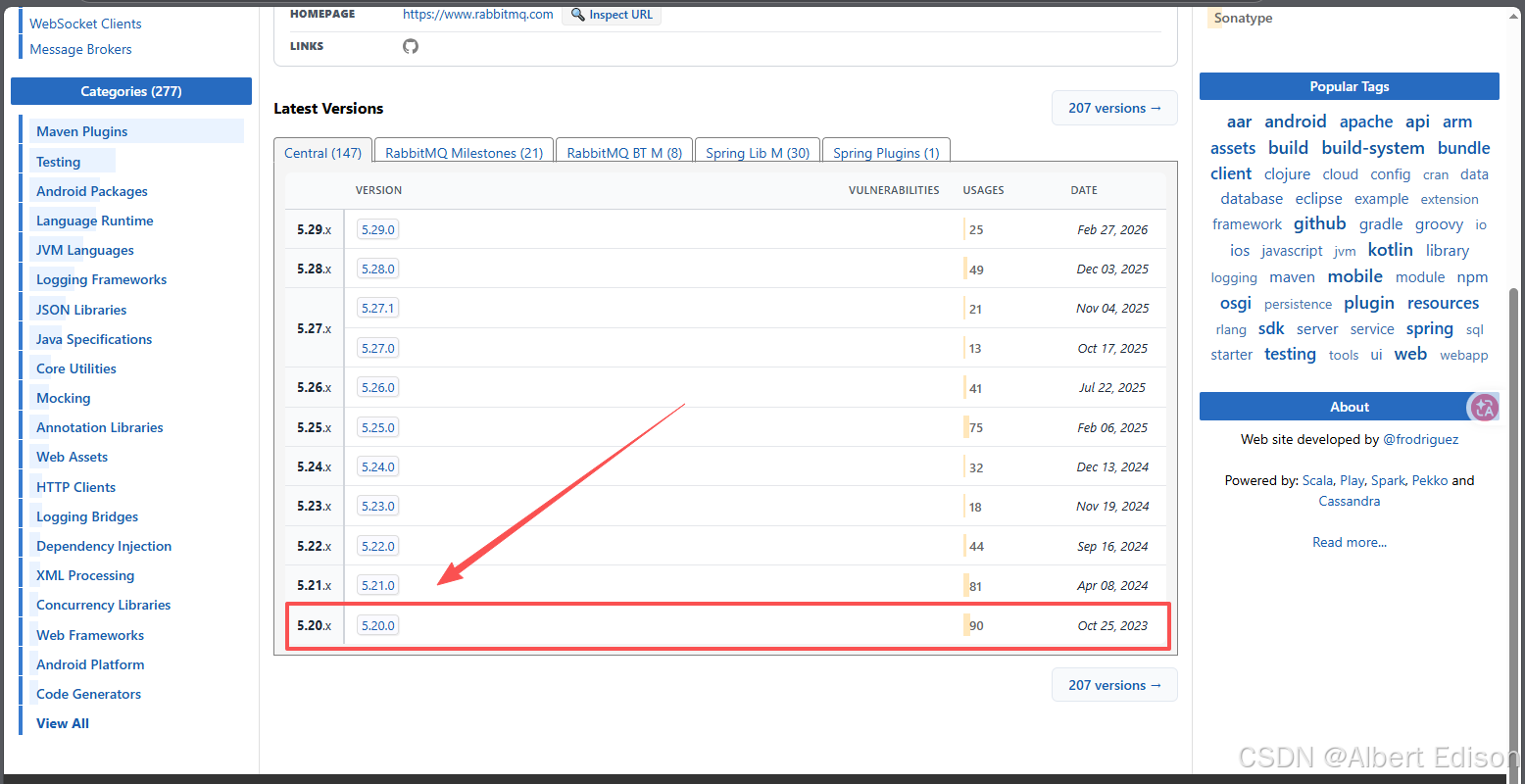Click usages count 81 for 5.21.0
The width and height of the screenshot is (1525, 784).
coord(976,586)
